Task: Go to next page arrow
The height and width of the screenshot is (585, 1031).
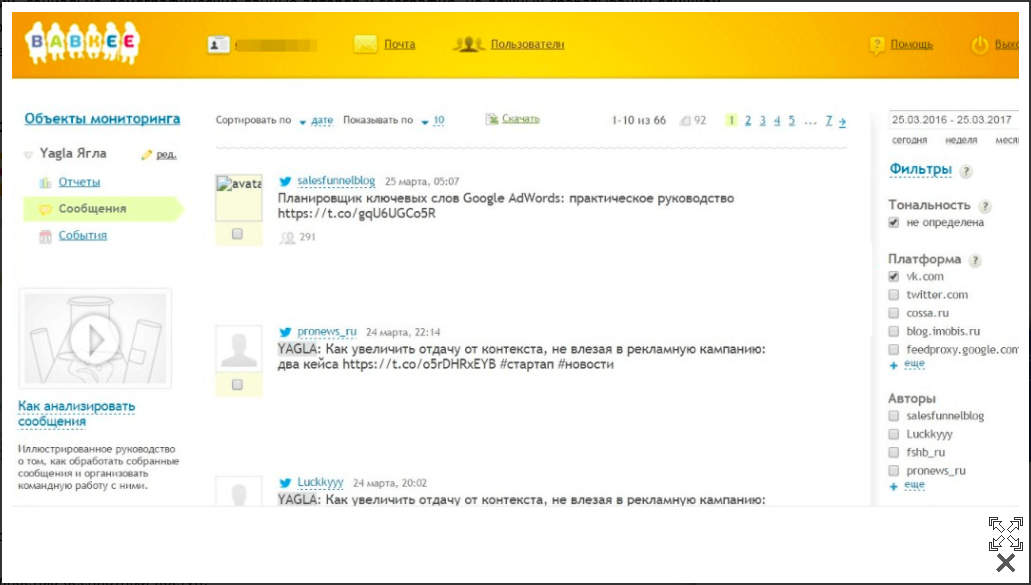Action: pos(842,122)
